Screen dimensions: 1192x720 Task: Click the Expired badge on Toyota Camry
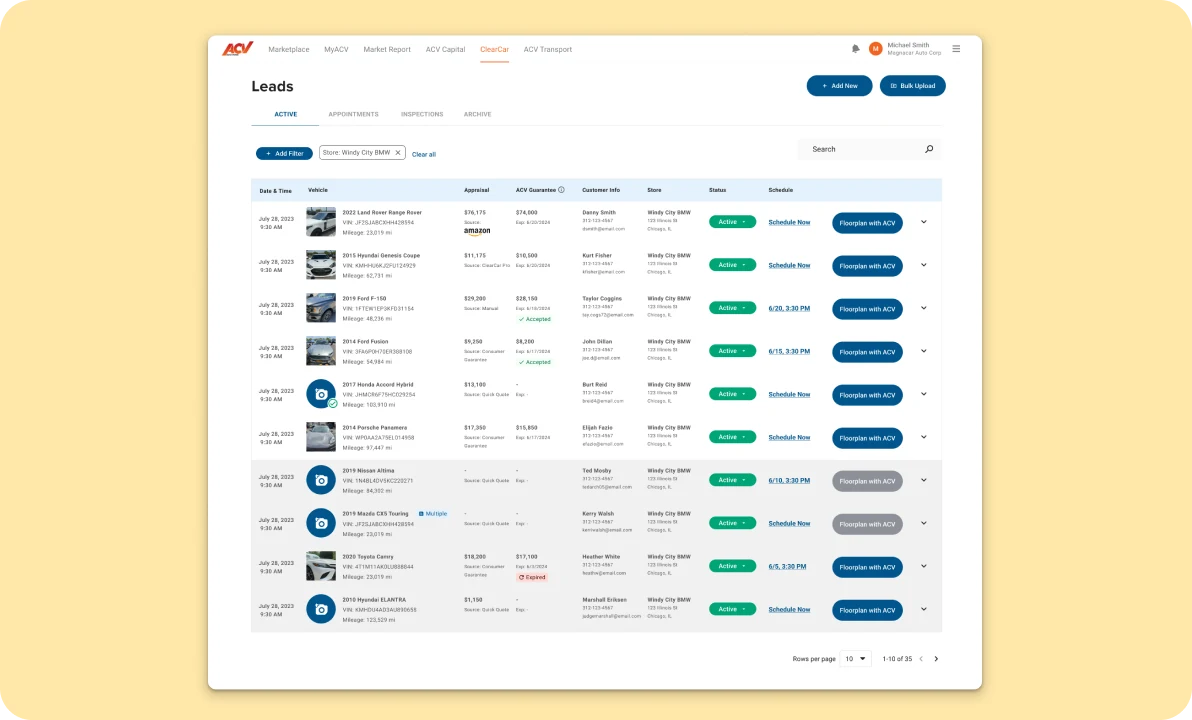532,577
